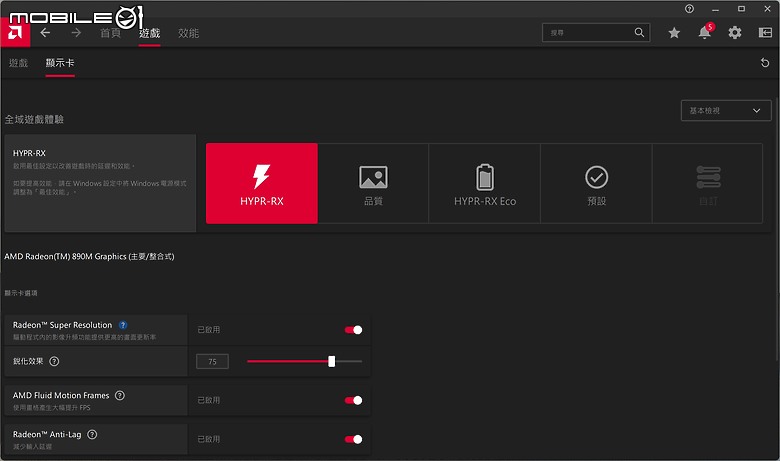Open notifications bell icon
The width and height of the screenshot is (780, 461).
[x=705, y=32]
